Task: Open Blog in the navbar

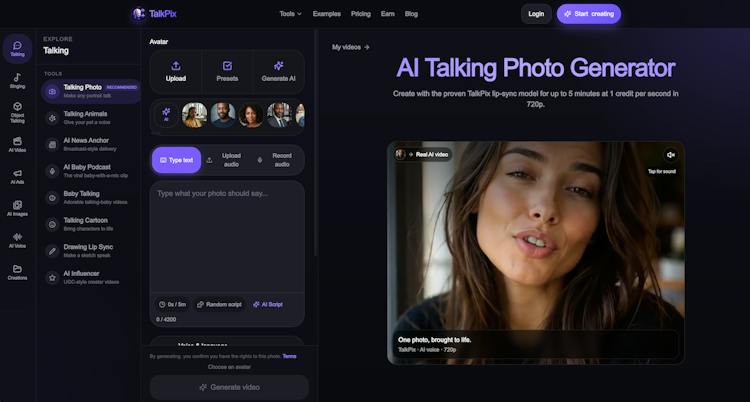Action: (411, 14)
